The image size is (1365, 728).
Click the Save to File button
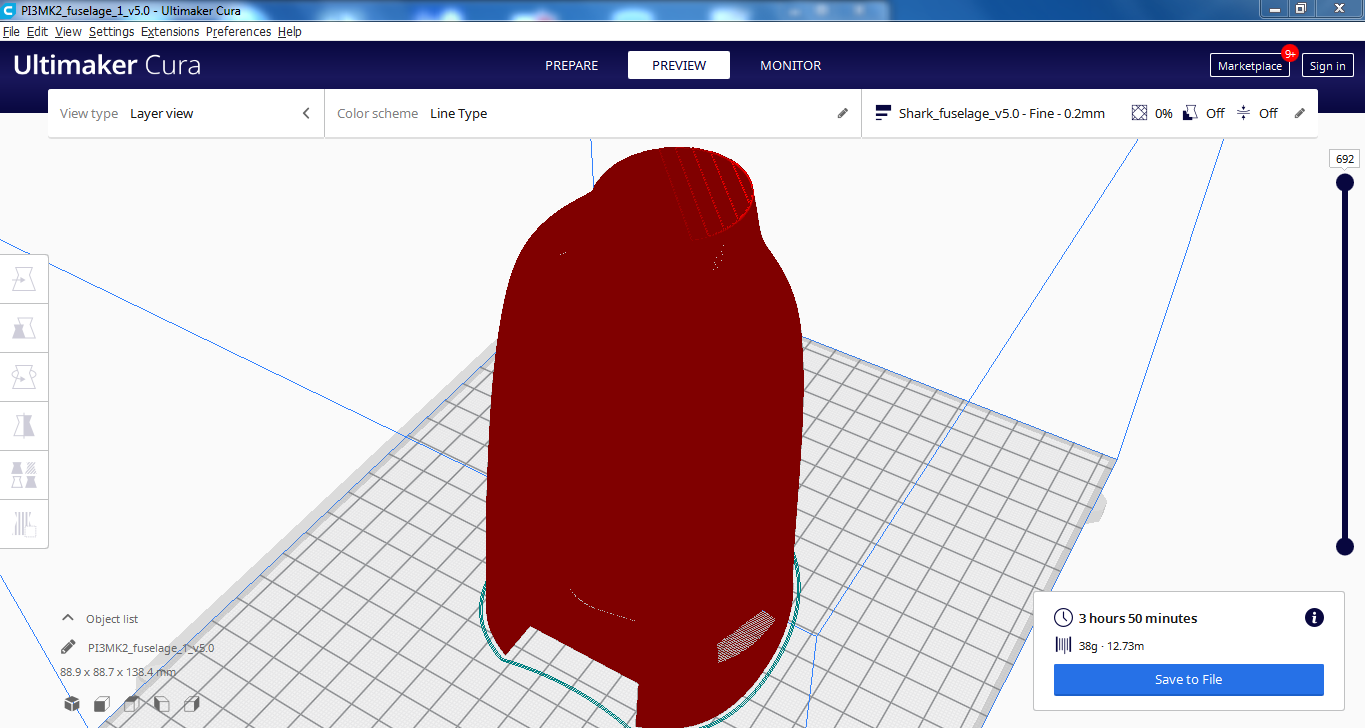point(1188,680)
